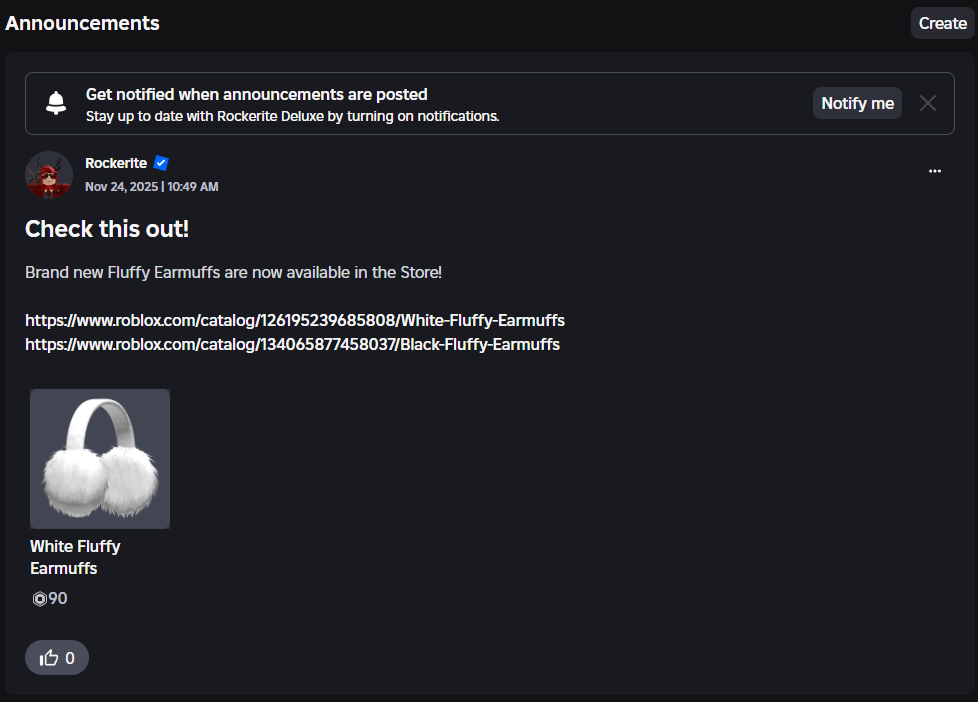Click "Get notified when announcements are posted" text

tap(256, 95)
